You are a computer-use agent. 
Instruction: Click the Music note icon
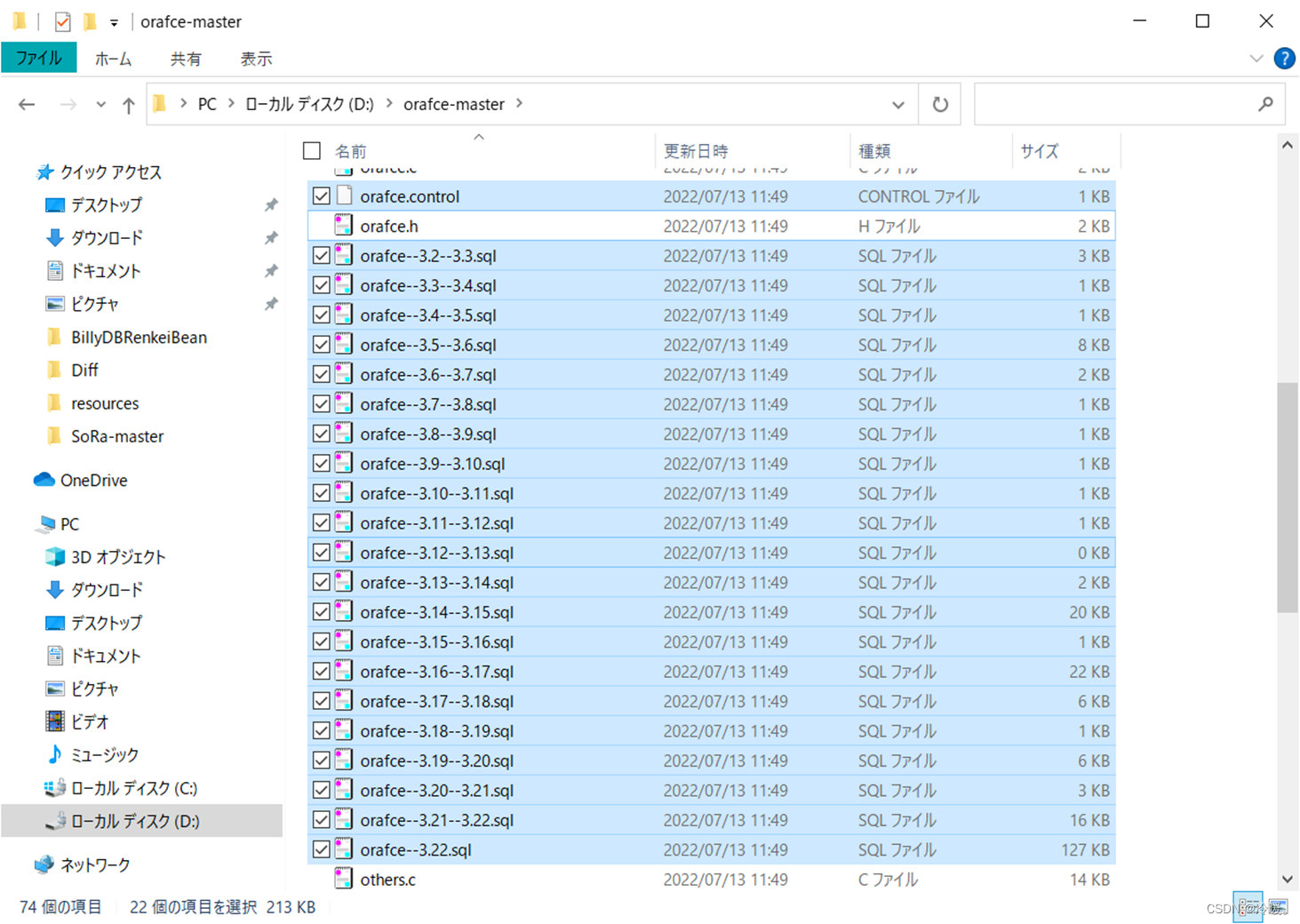point(55,754)
